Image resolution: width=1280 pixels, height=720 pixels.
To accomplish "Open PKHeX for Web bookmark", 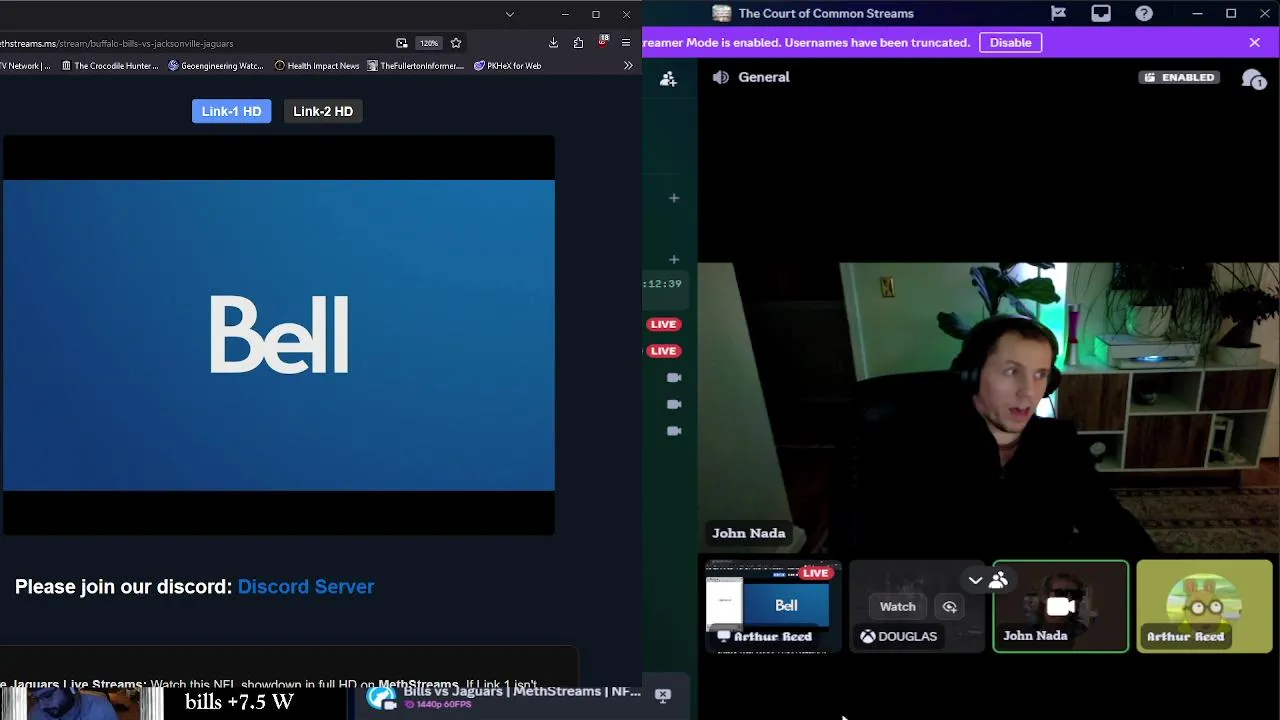I will click(507, 66).
